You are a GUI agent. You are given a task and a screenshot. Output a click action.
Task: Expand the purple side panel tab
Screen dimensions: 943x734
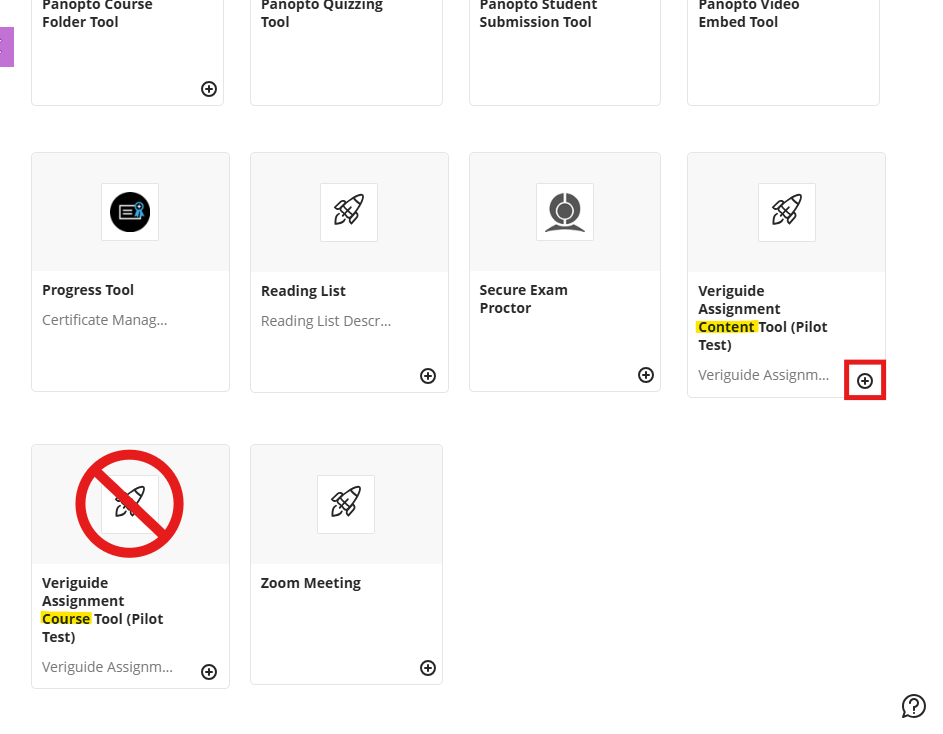tap(7, 47)
